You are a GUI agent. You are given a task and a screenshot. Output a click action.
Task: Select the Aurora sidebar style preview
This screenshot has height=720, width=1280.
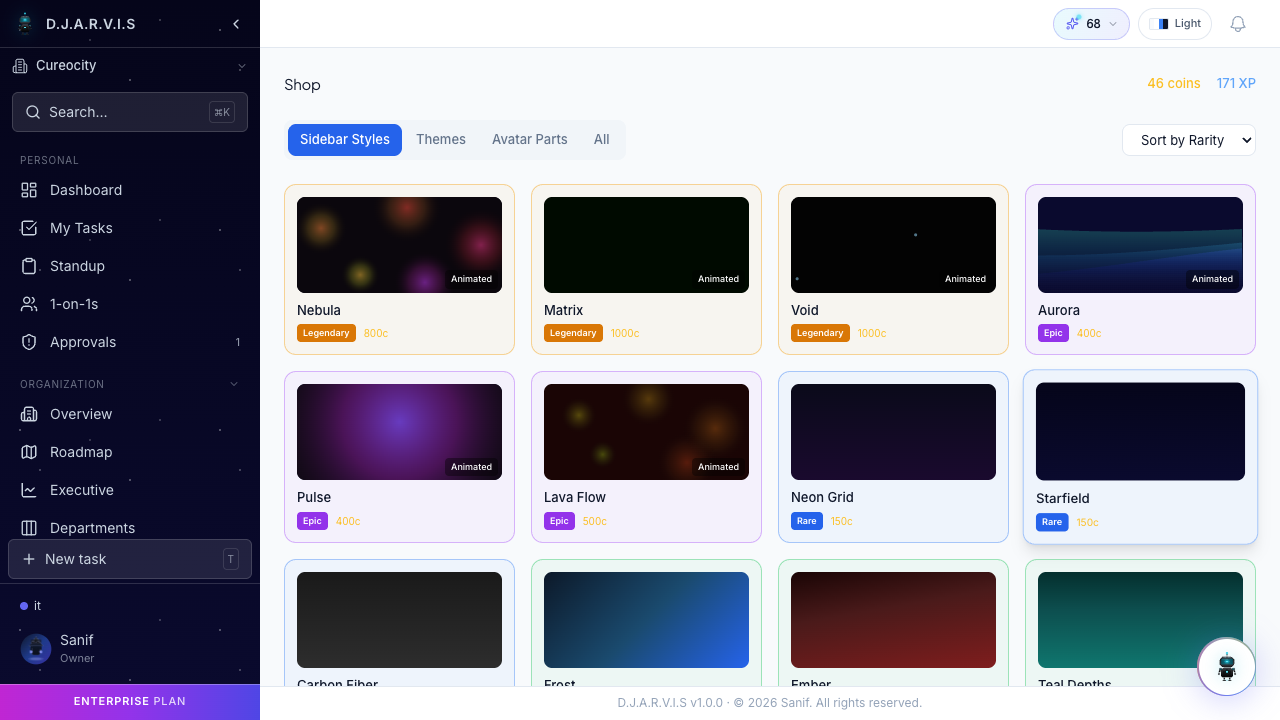click(x=1140, y=245)
